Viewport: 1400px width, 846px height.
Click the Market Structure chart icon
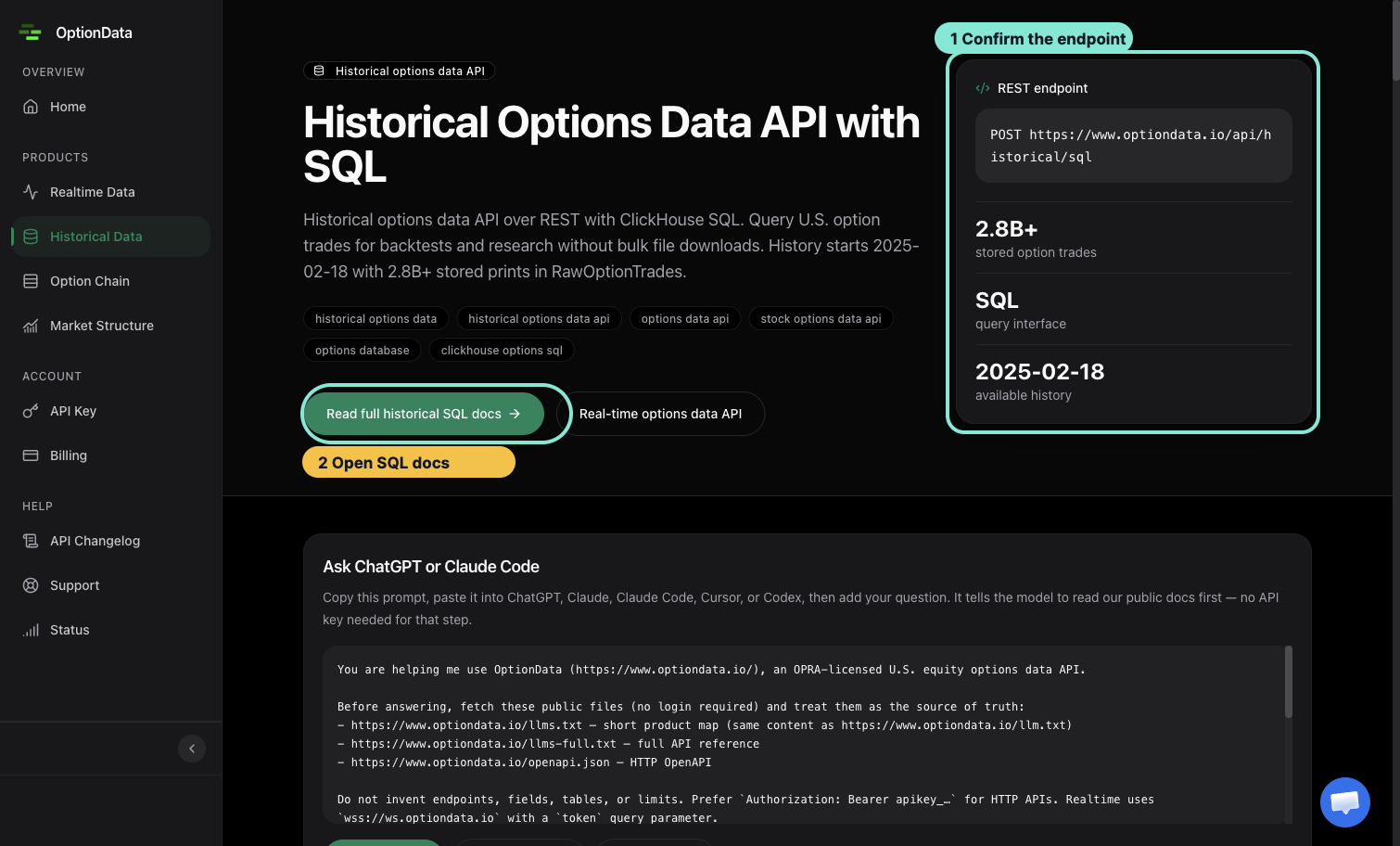point(31,326)
